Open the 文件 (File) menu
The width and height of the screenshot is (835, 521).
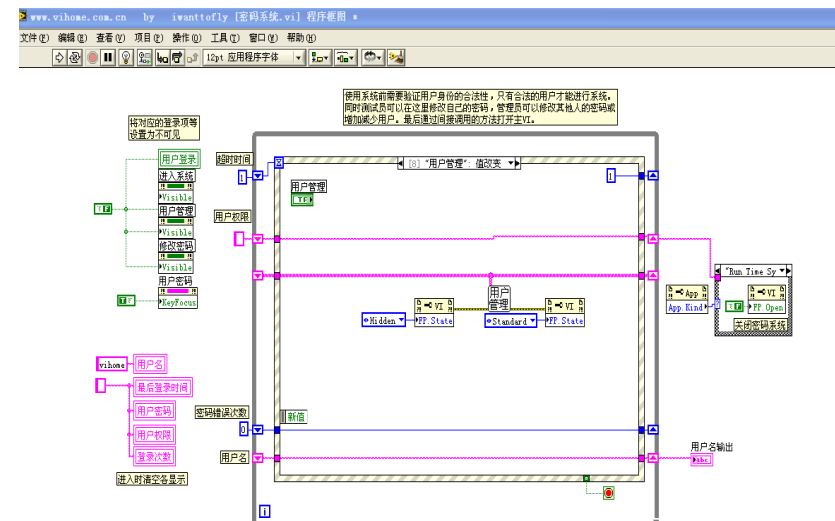click(x=34, y=37)
